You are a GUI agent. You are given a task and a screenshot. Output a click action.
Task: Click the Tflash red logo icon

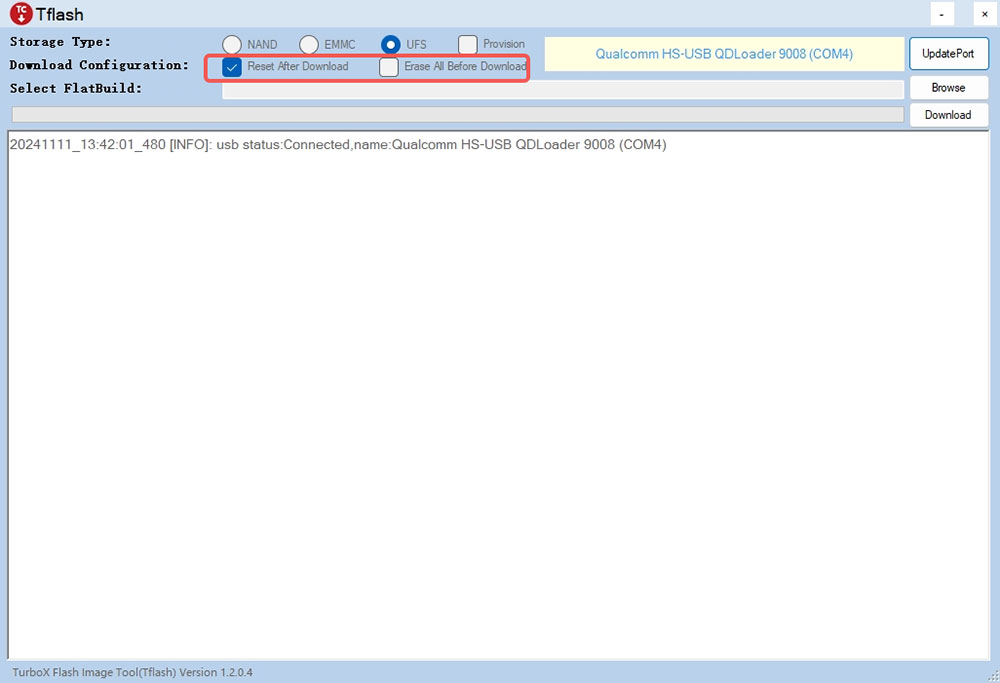[x=21, y=13]
